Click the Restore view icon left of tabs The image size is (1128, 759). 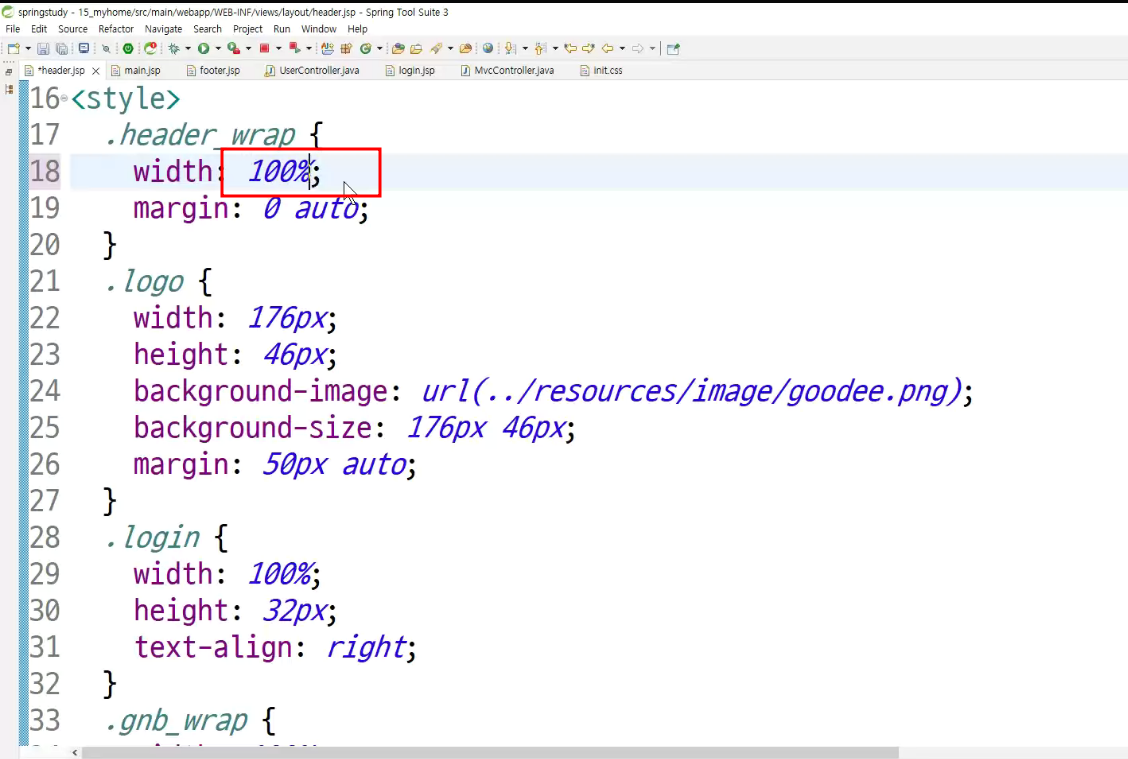[9, 71]
